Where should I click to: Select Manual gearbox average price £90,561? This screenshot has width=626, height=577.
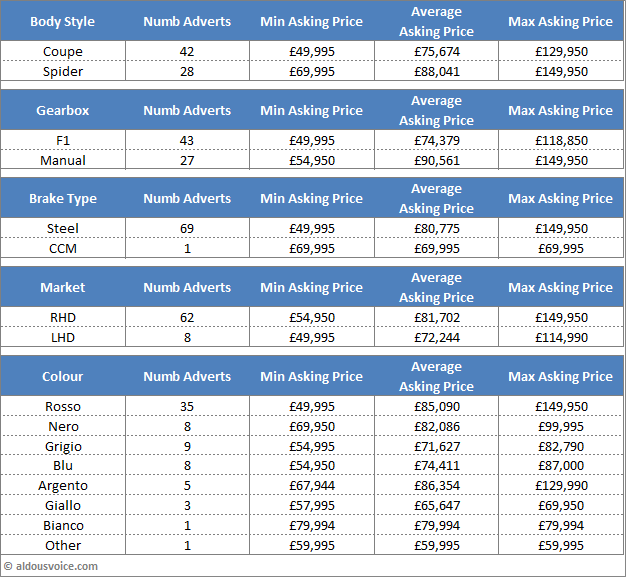[x=436, y=160]
